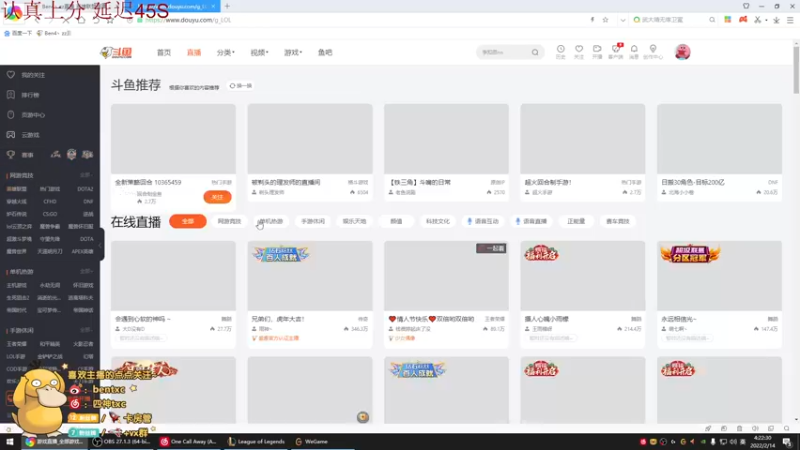Click the Douyu search input field
800x450 pixels.
tap(504, 53)
